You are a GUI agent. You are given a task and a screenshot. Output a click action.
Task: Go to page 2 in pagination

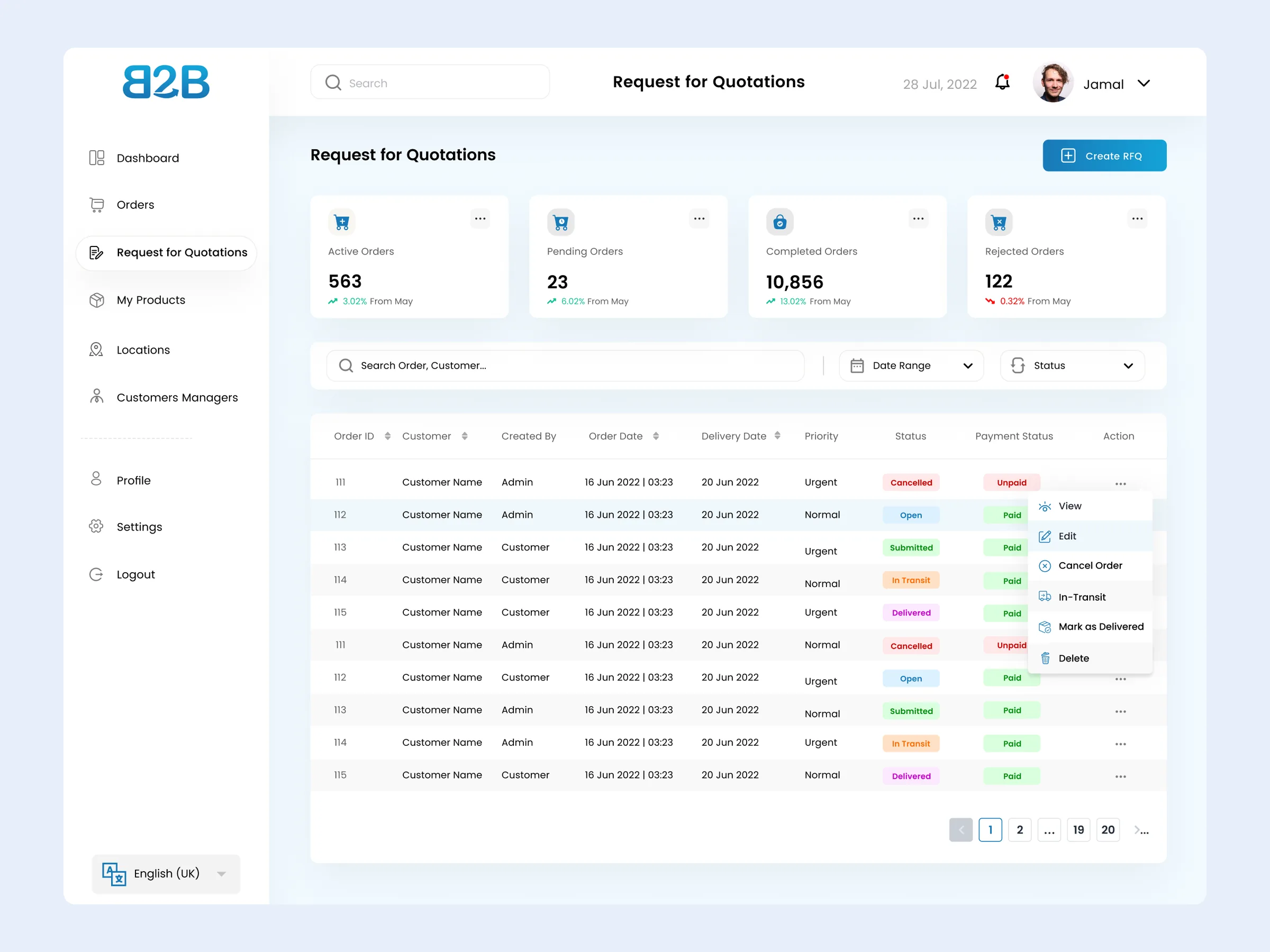pos(1019,830)
